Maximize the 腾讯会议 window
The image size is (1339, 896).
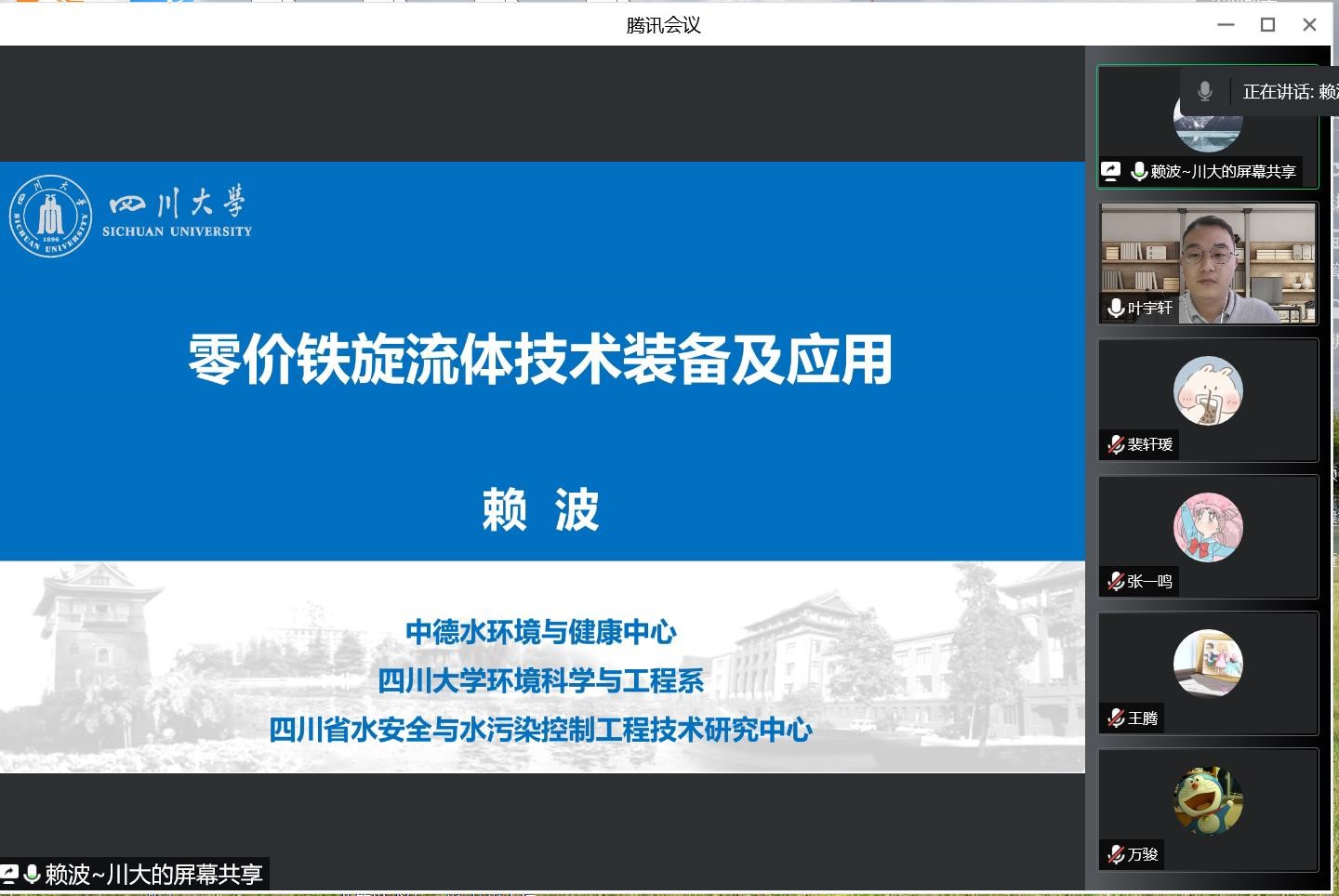tap(1267, 25)
